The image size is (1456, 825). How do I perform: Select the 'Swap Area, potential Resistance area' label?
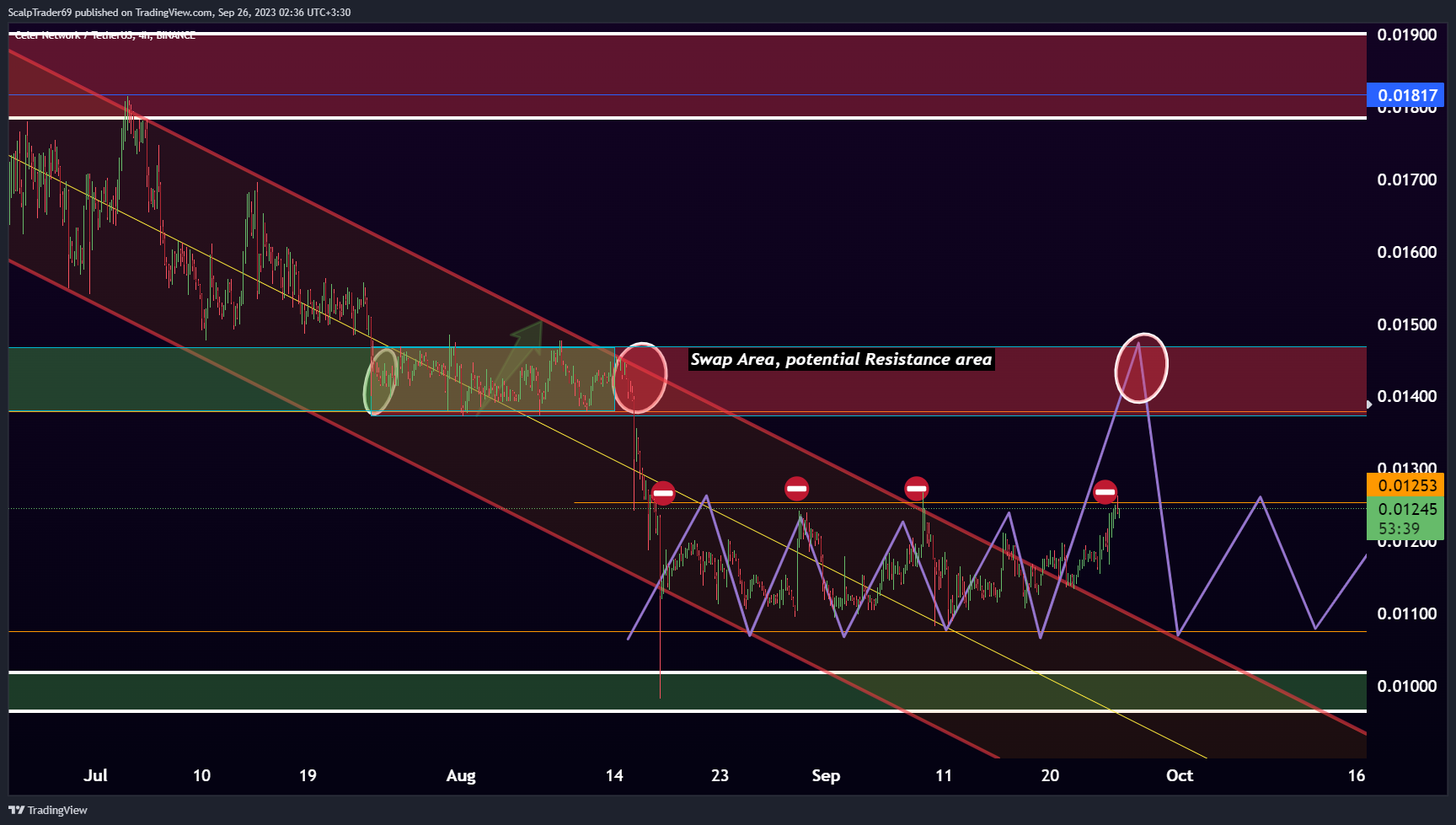tap(841, 359)
